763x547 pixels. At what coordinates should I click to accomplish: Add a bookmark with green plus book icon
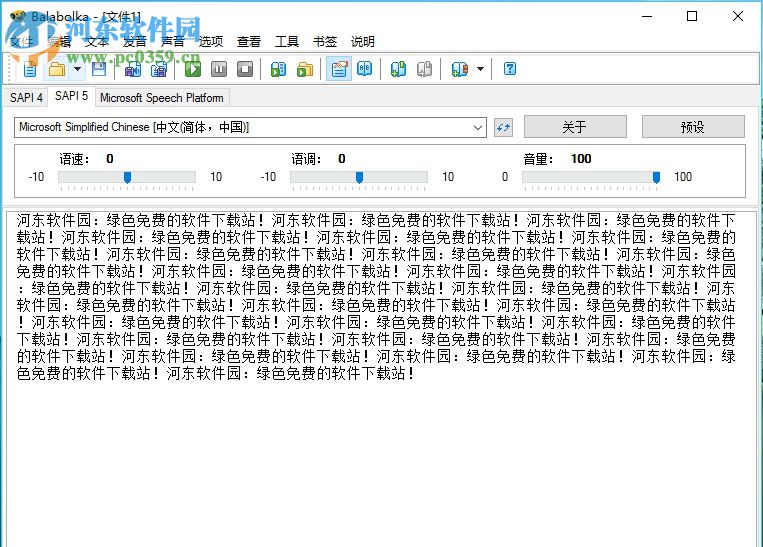click(x=398, y=69)
